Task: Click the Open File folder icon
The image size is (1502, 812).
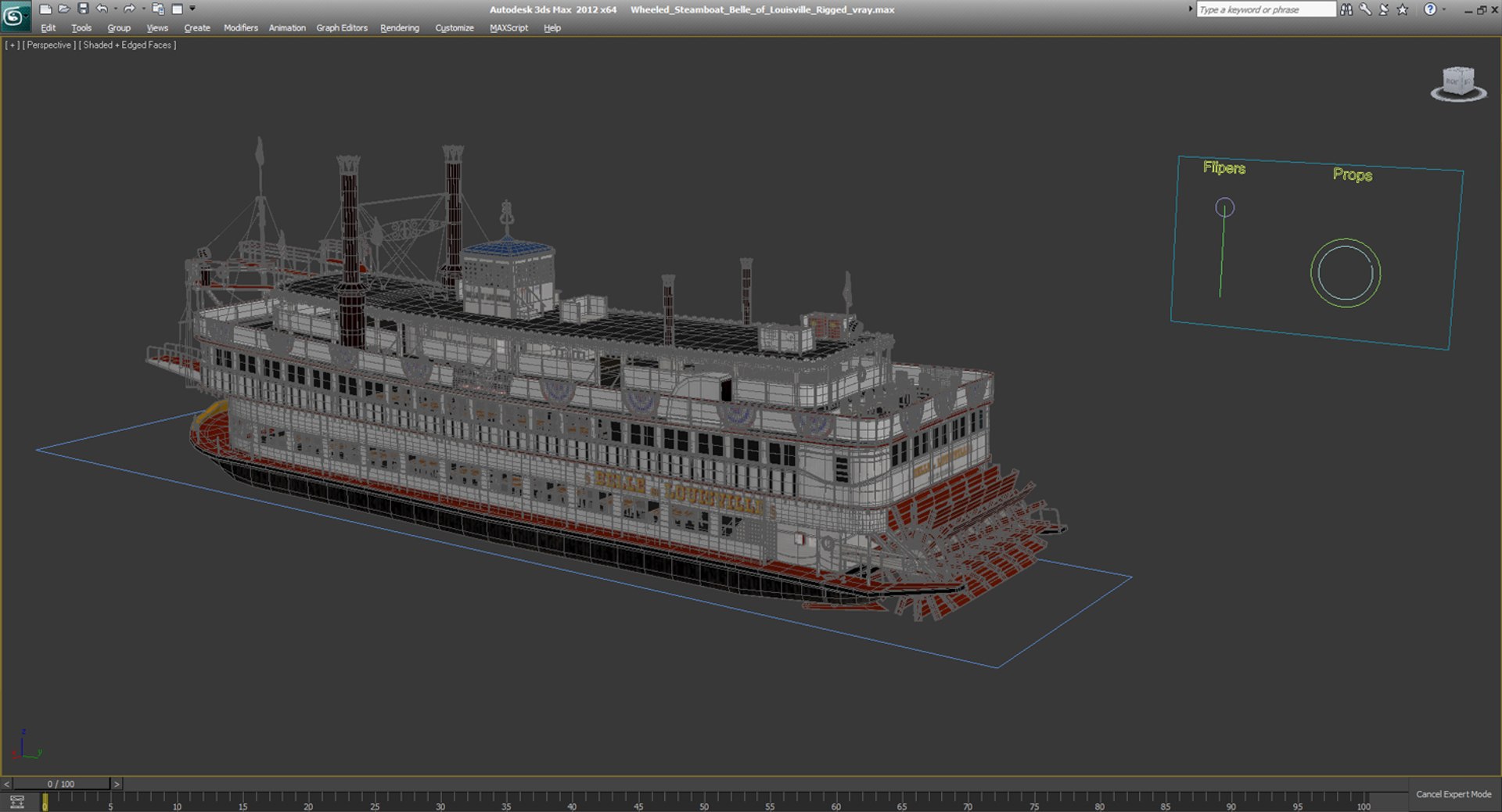Action: click(64, 9)
